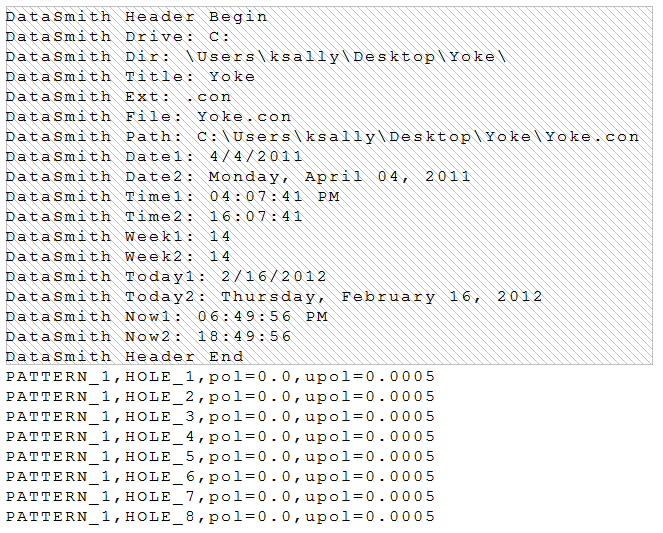Click the 'DataSmith Title: Yoke' line
The width and height of the screenshot is (663, 533).
click(x=130, y=76)
